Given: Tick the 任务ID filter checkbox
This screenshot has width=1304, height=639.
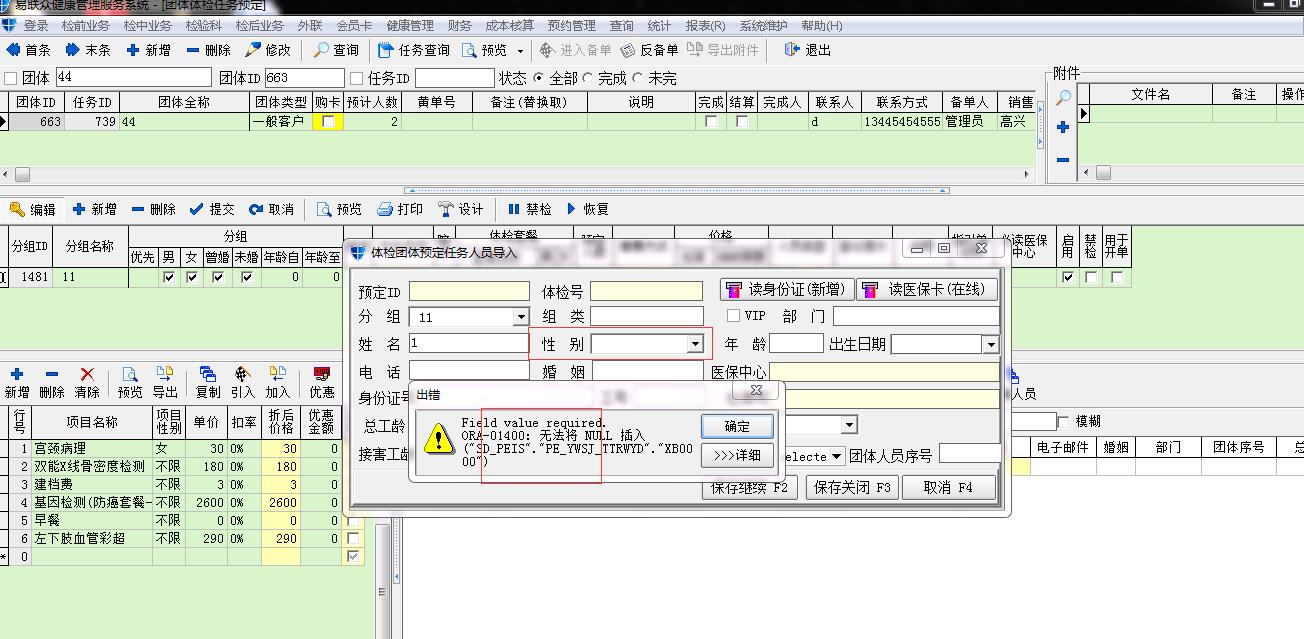Looking at the screenshot, I should [x=356, y=78].
